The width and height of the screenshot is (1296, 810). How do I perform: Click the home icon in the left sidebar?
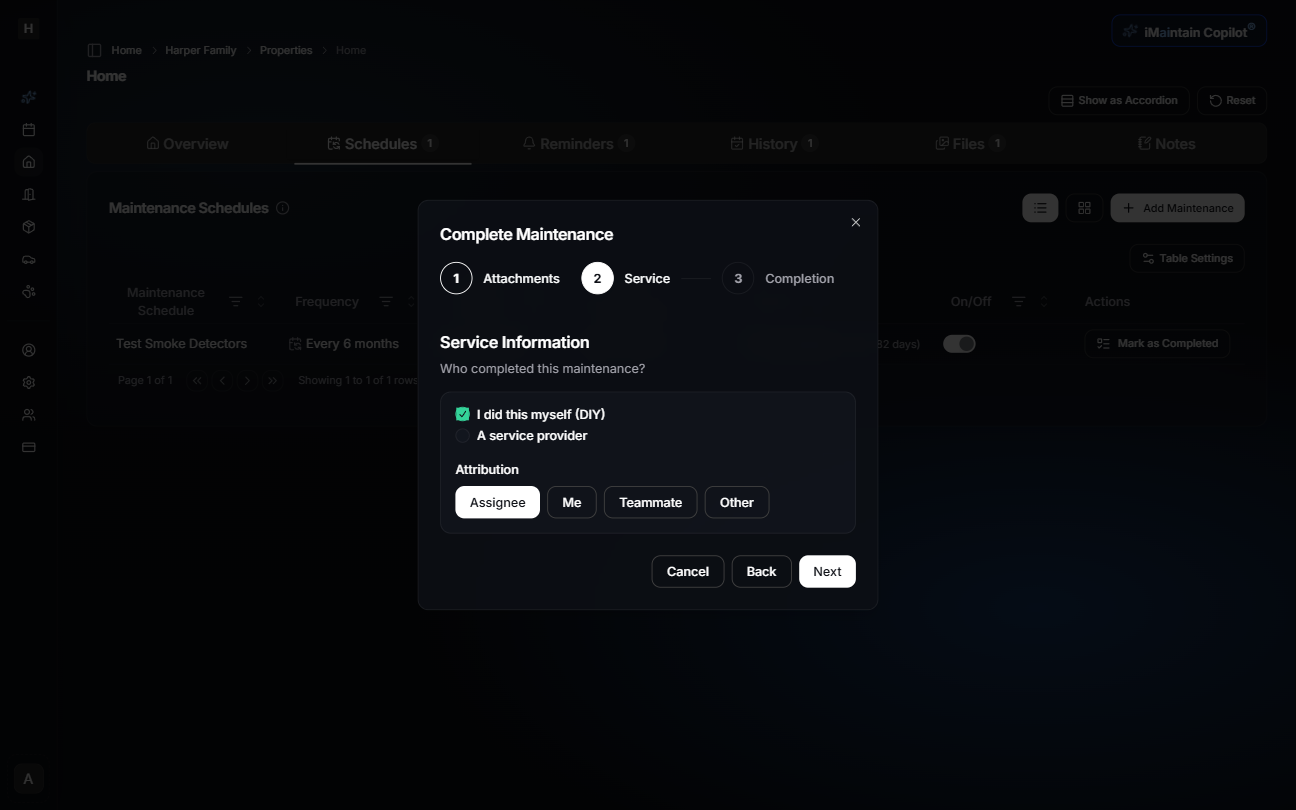click(28, 161)
